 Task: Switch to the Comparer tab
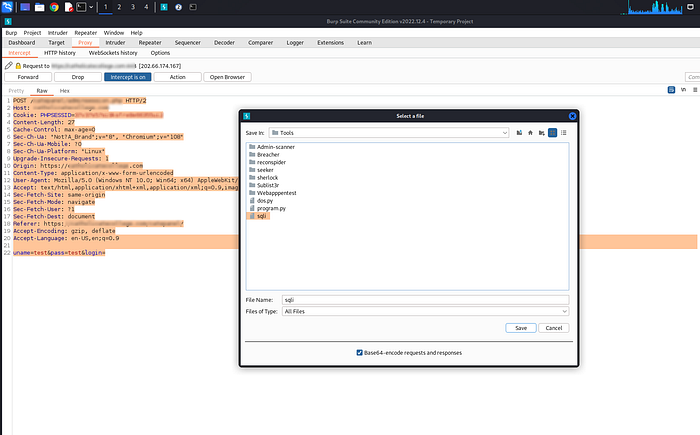(x=260, y=42)
